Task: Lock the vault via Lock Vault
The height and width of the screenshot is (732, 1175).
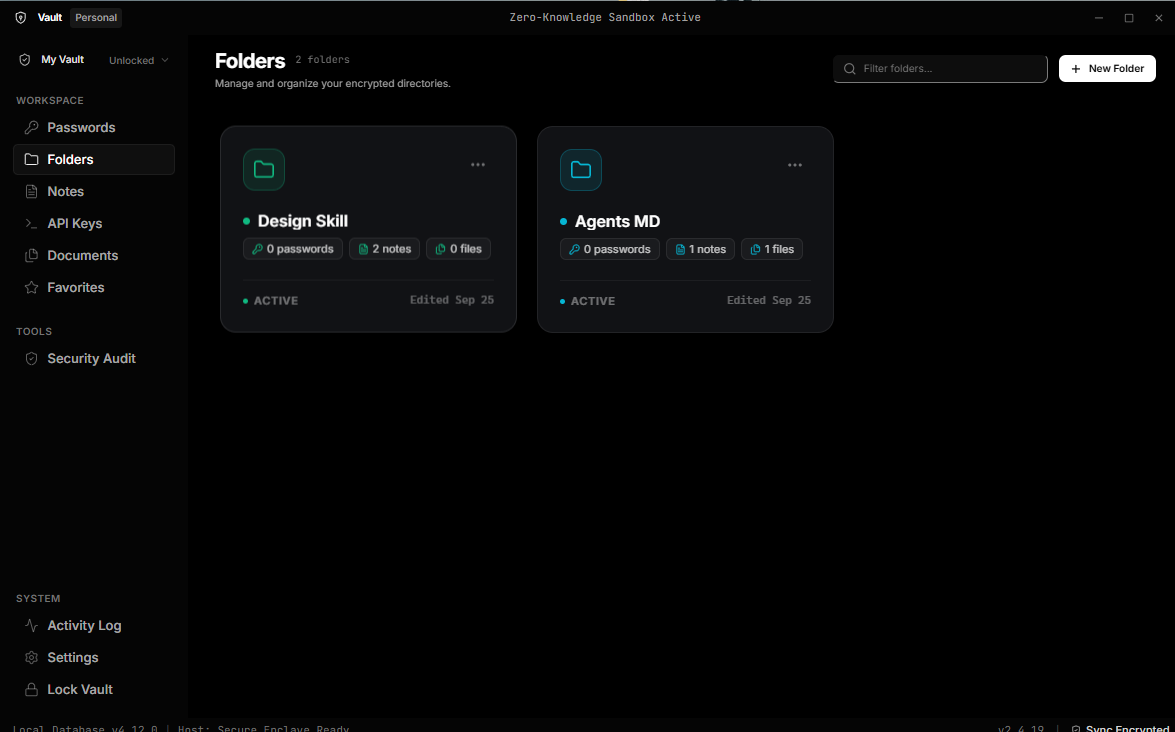Action: pyautogui.click(x=94, y=689)
